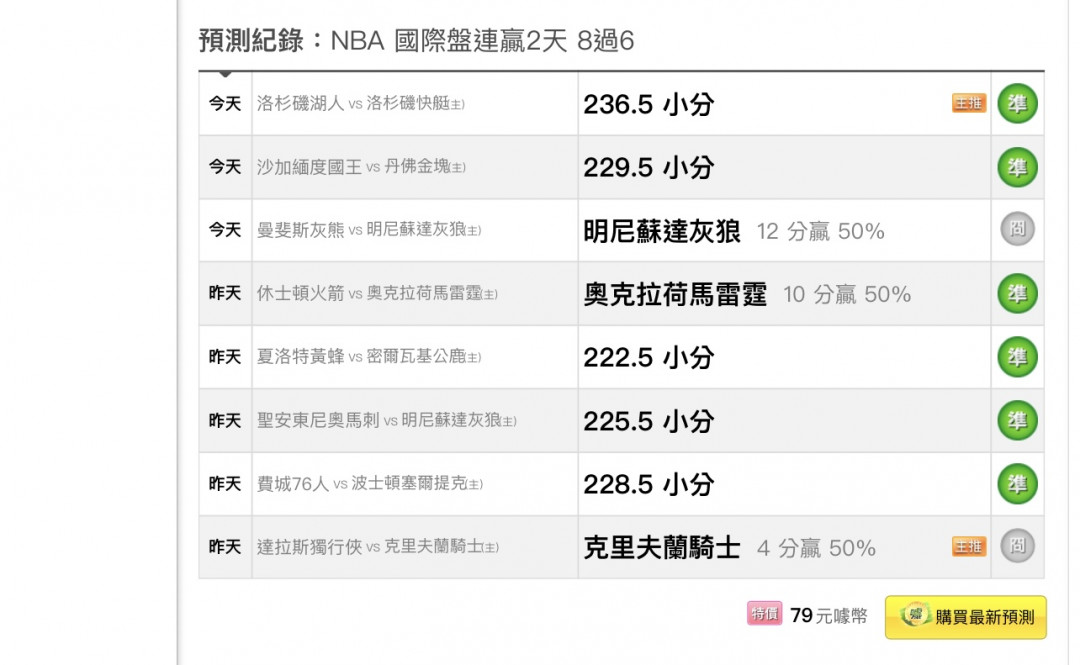Click green 準 icon on Spurs vs Timberwolves row
The width and height of the screenshot is (1080, 665).
(x=1017, y=421)
